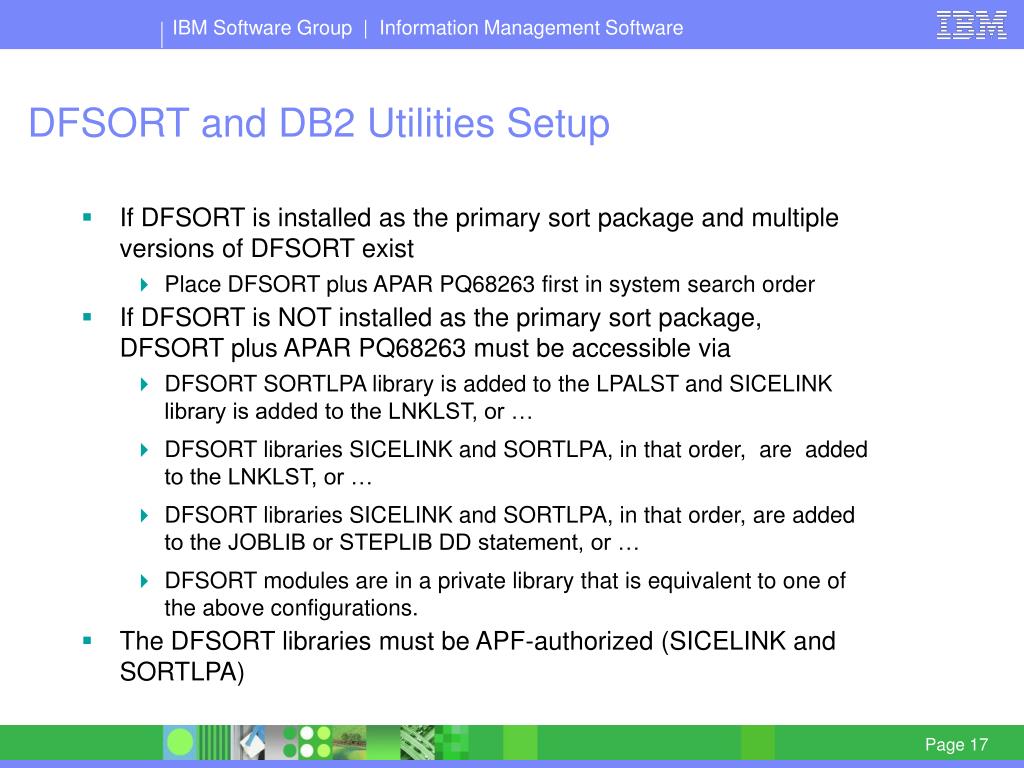Click the arrow bullet before 'Place DFSORT plus APAR'

(x=144, y=285)
